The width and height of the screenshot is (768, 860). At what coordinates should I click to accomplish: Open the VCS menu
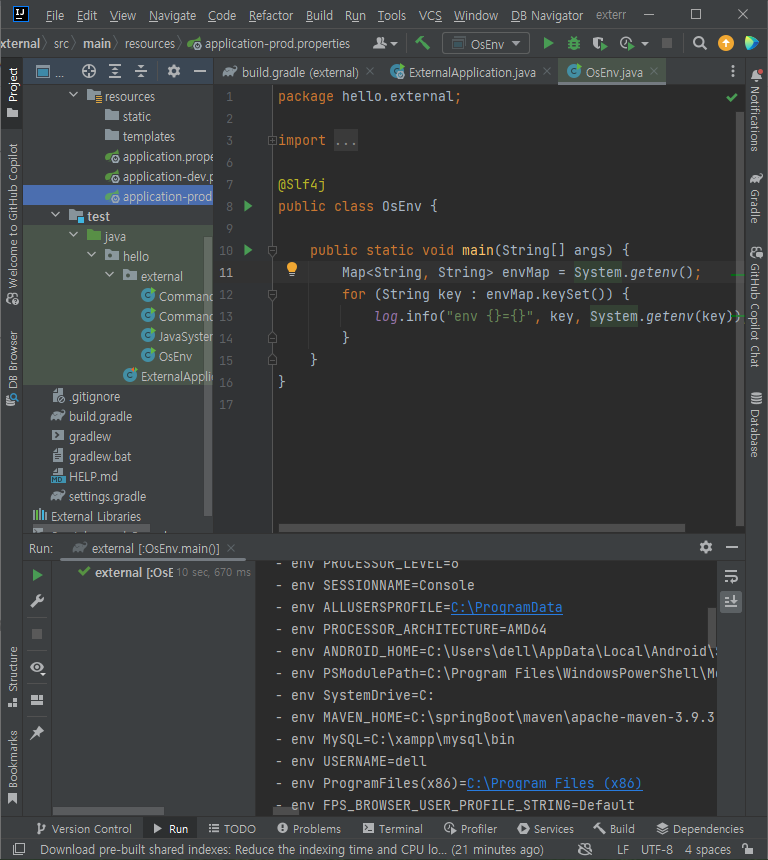[x=430, y=15]
